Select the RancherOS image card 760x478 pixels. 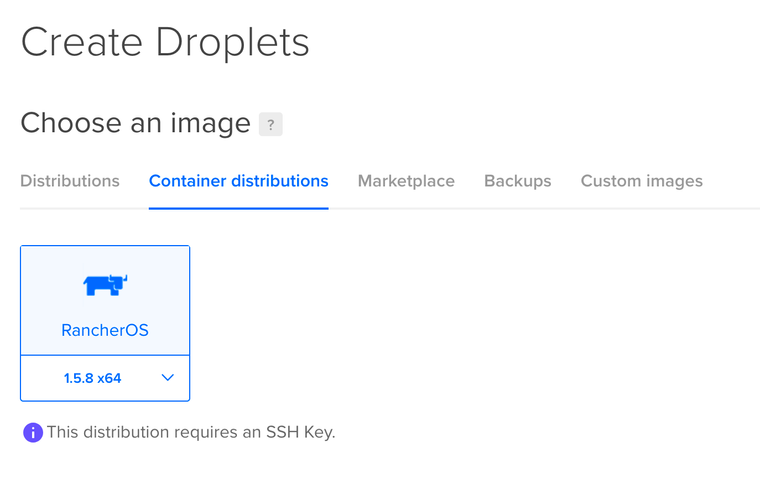(x=105, y=323)
